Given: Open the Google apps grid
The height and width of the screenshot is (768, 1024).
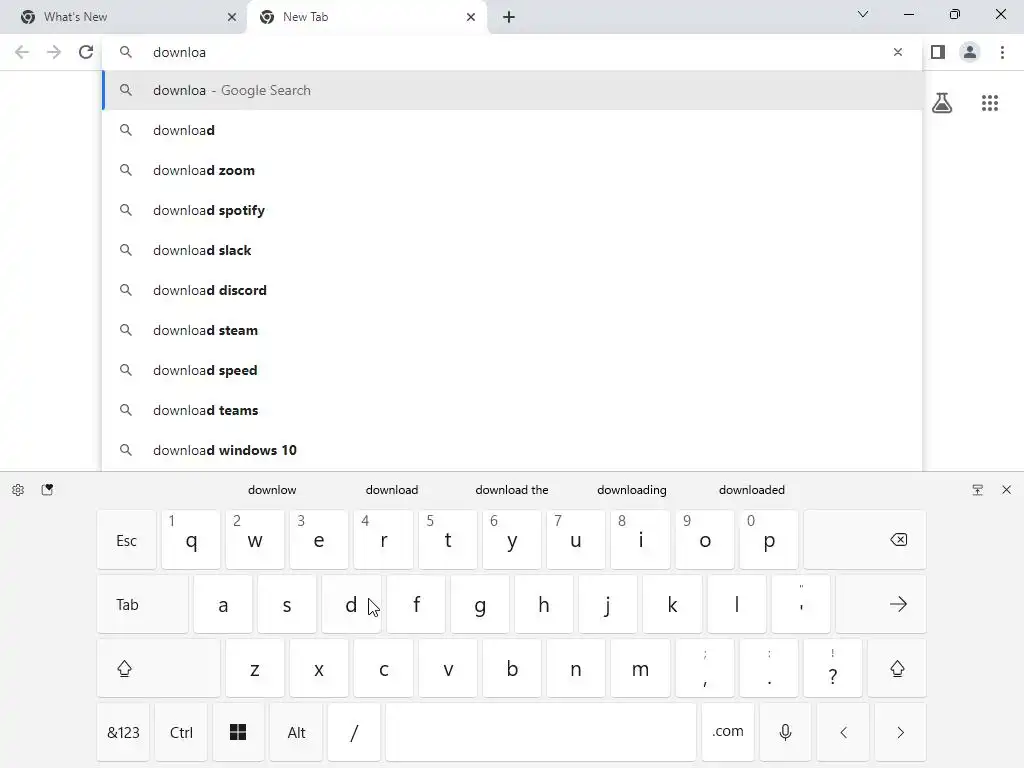Looking at the screenshot, I should (x=990, y=103).
